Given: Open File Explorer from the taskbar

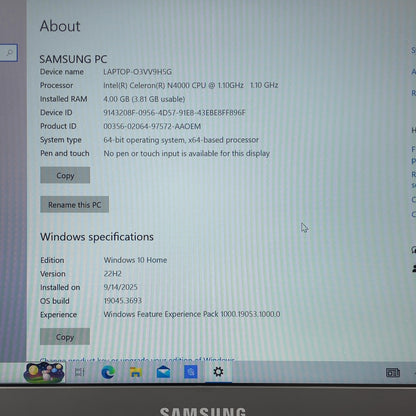Looking at the screenshot, I should [136, 372].
